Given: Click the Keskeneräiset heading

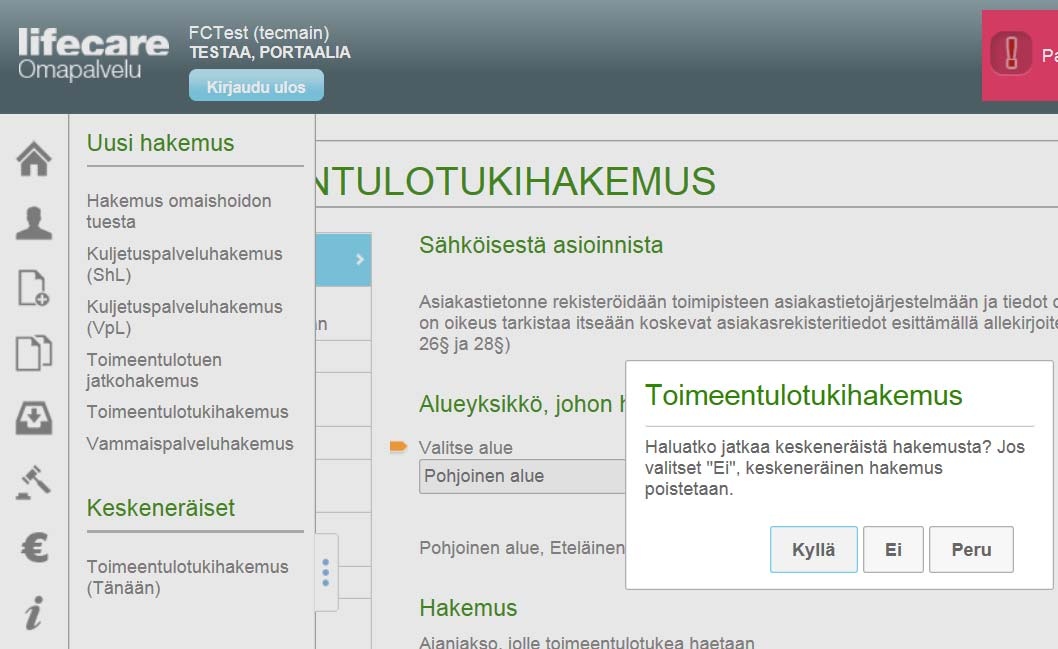Looking at the screenshot, I should pos(161,508).
